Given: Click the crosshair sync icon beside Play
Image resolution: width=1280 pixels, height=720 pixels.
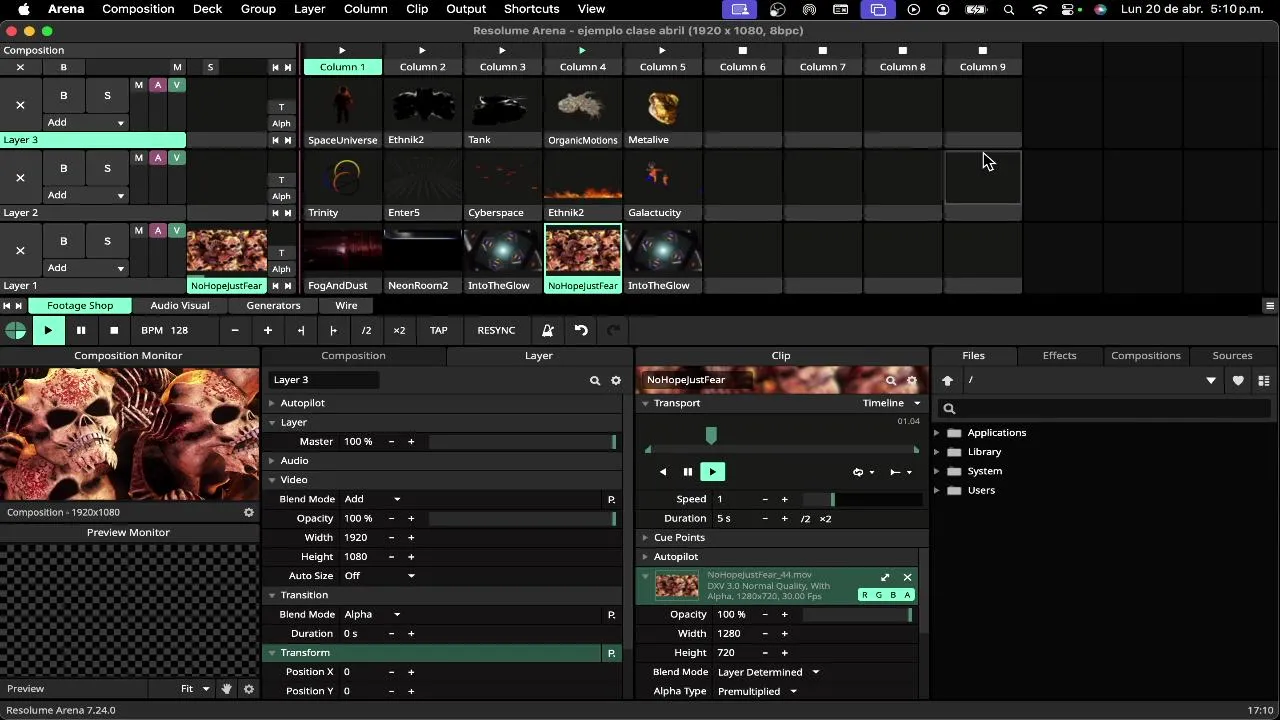Looking at the screenshot, I should [15, 331].
